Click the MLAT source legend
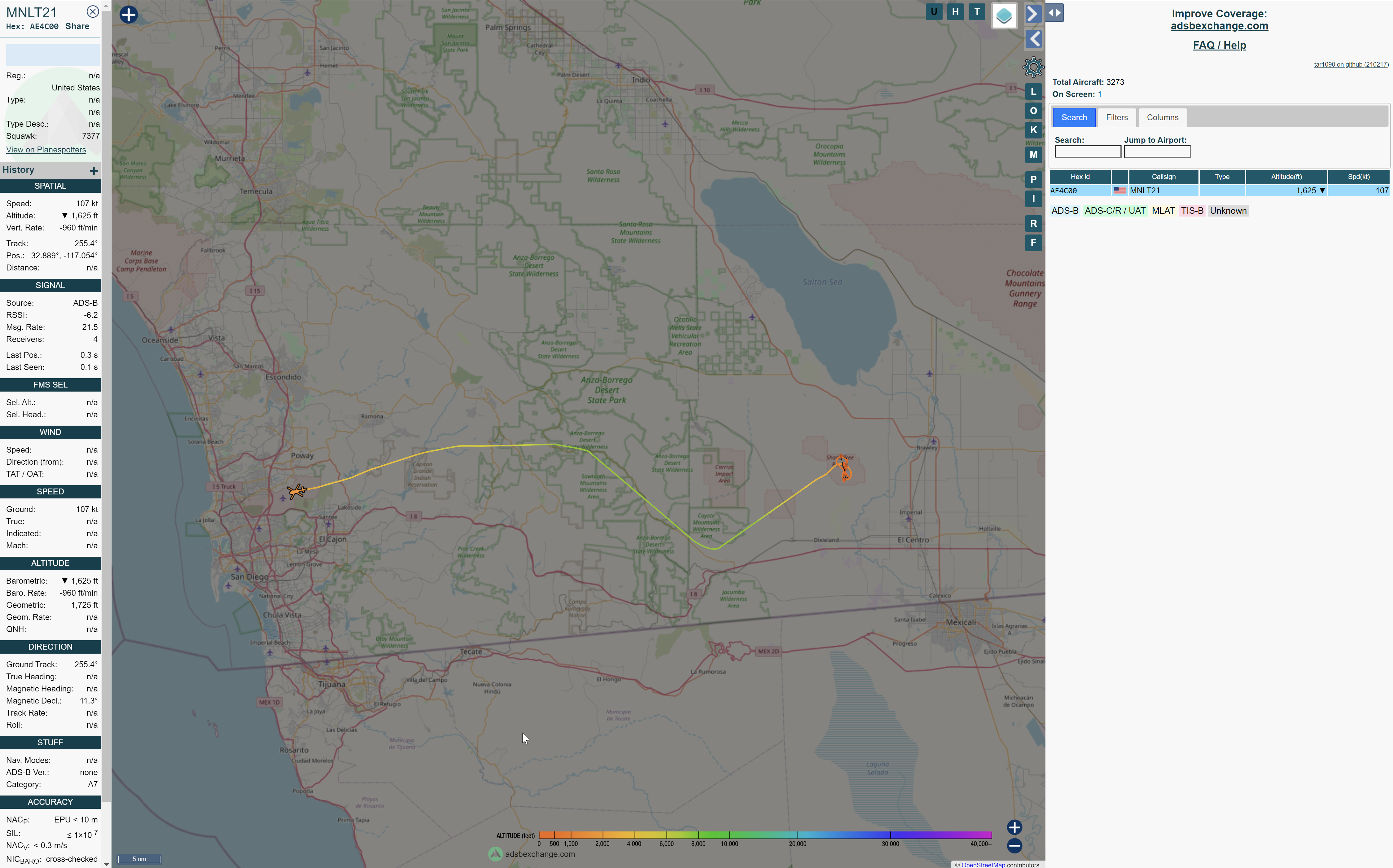Viewport: 1393px width, 868px height. [1163, 211]
